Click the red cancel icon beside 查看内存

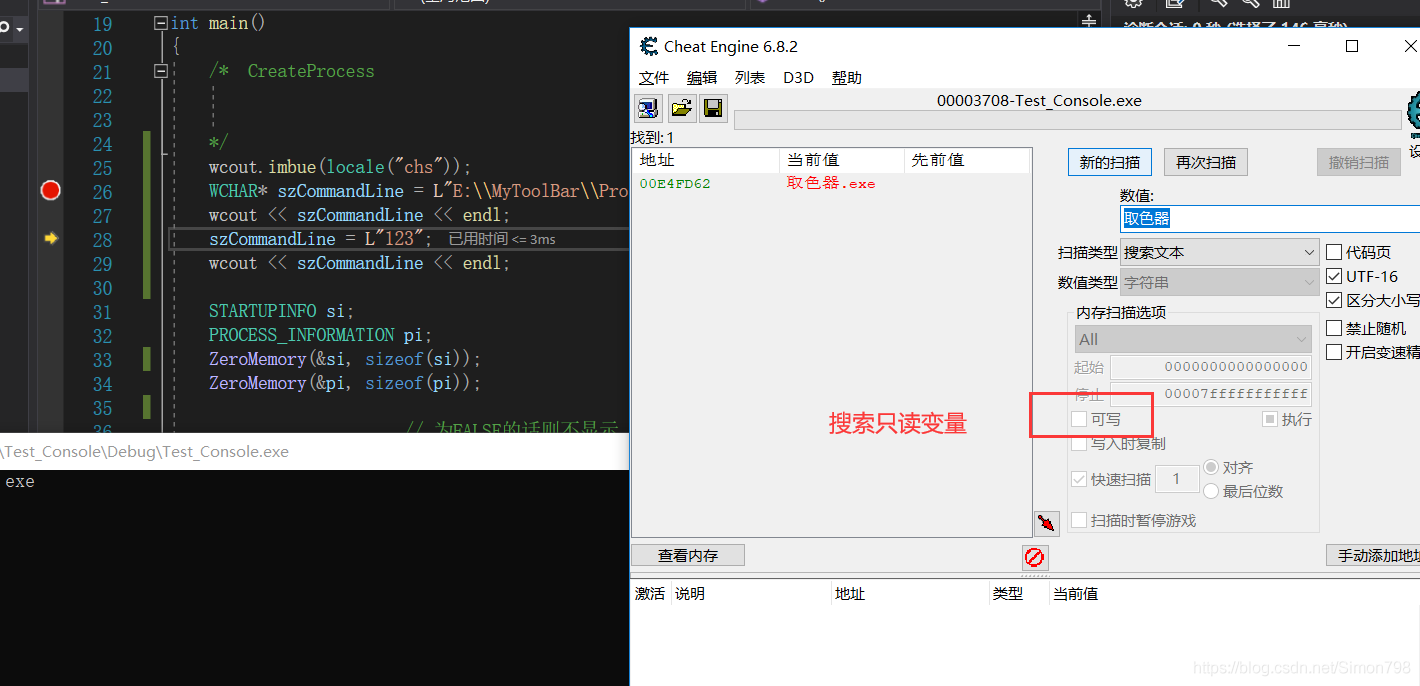pyautogui.click(x=1035, y=558)
